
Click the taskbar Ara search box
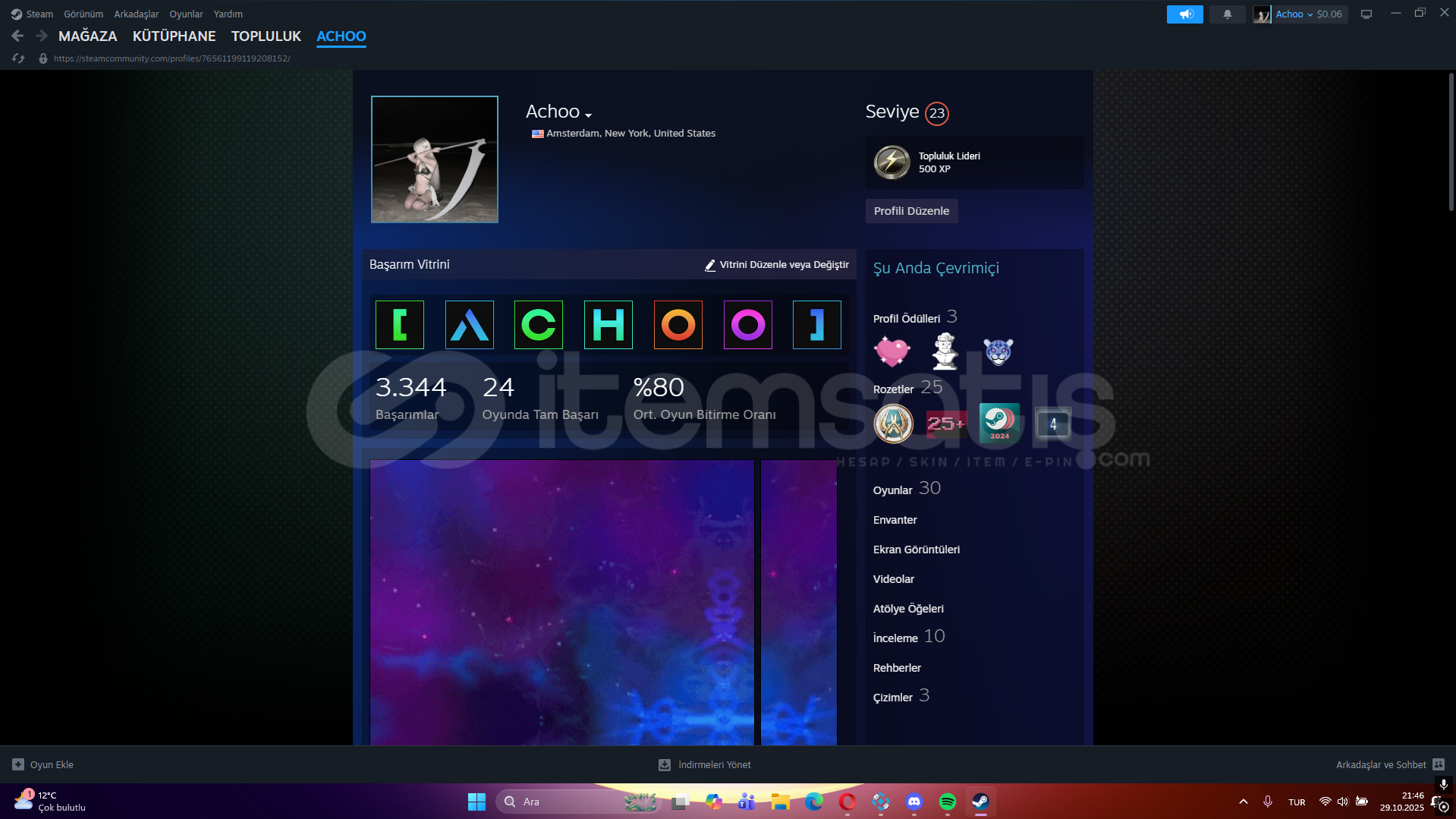click(579, 802)
